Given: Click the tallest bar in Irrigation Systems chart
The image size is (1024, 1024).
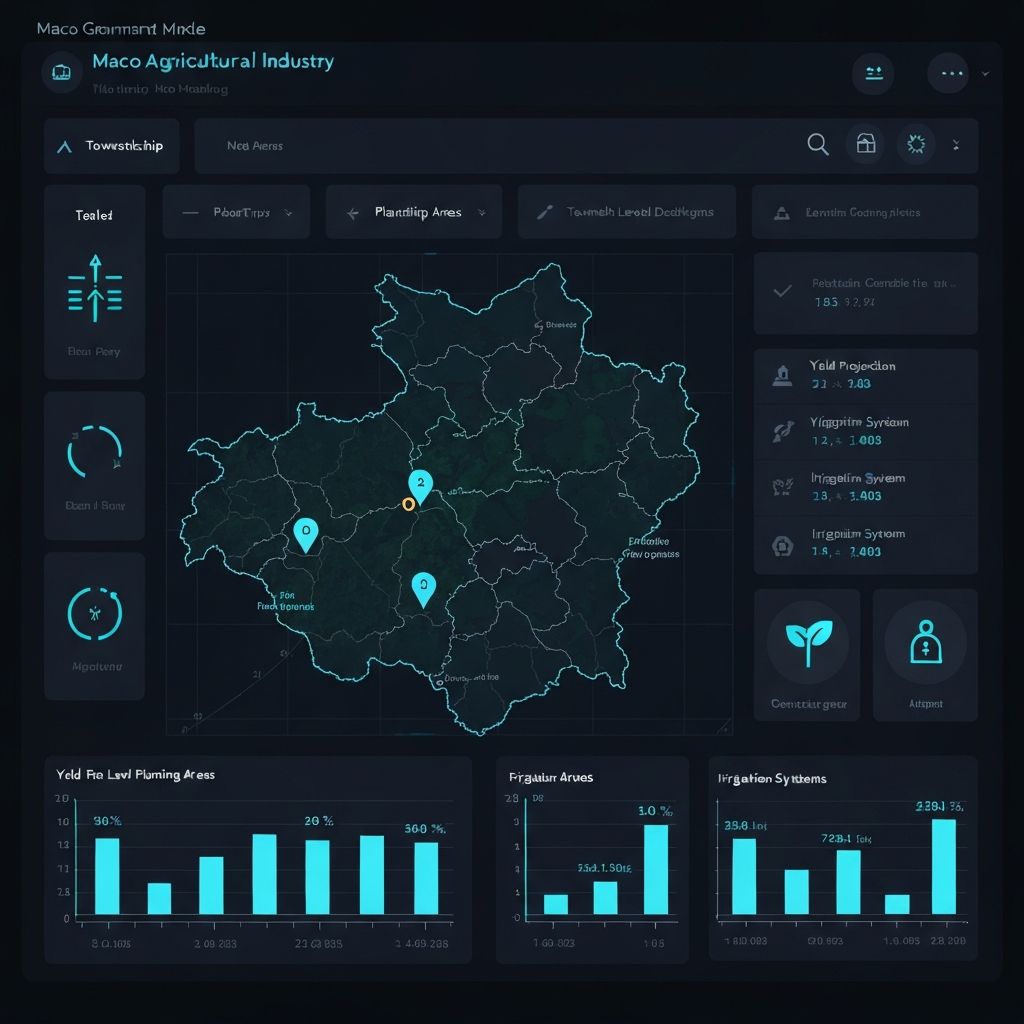Looking at the screenshot, I should point(943,866).
